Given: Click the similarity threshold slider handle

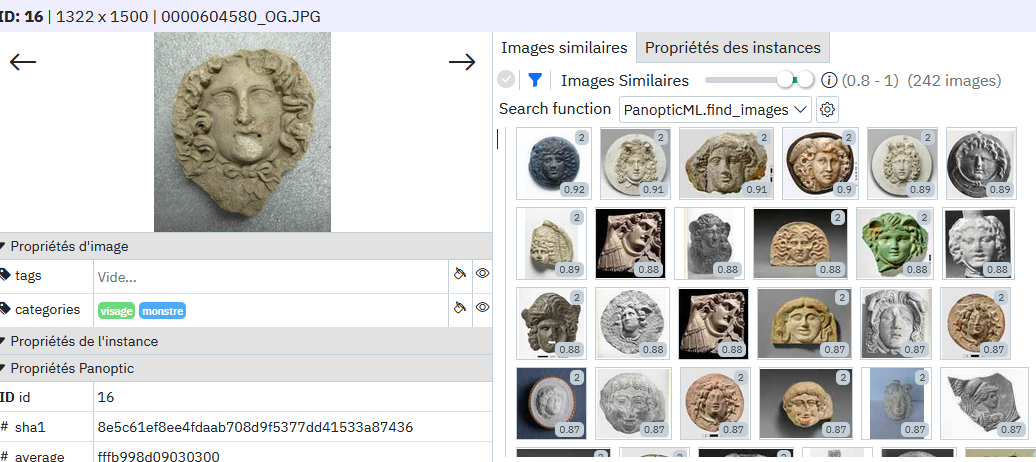Looking at the screenshot, I should (x=785, y=80).
